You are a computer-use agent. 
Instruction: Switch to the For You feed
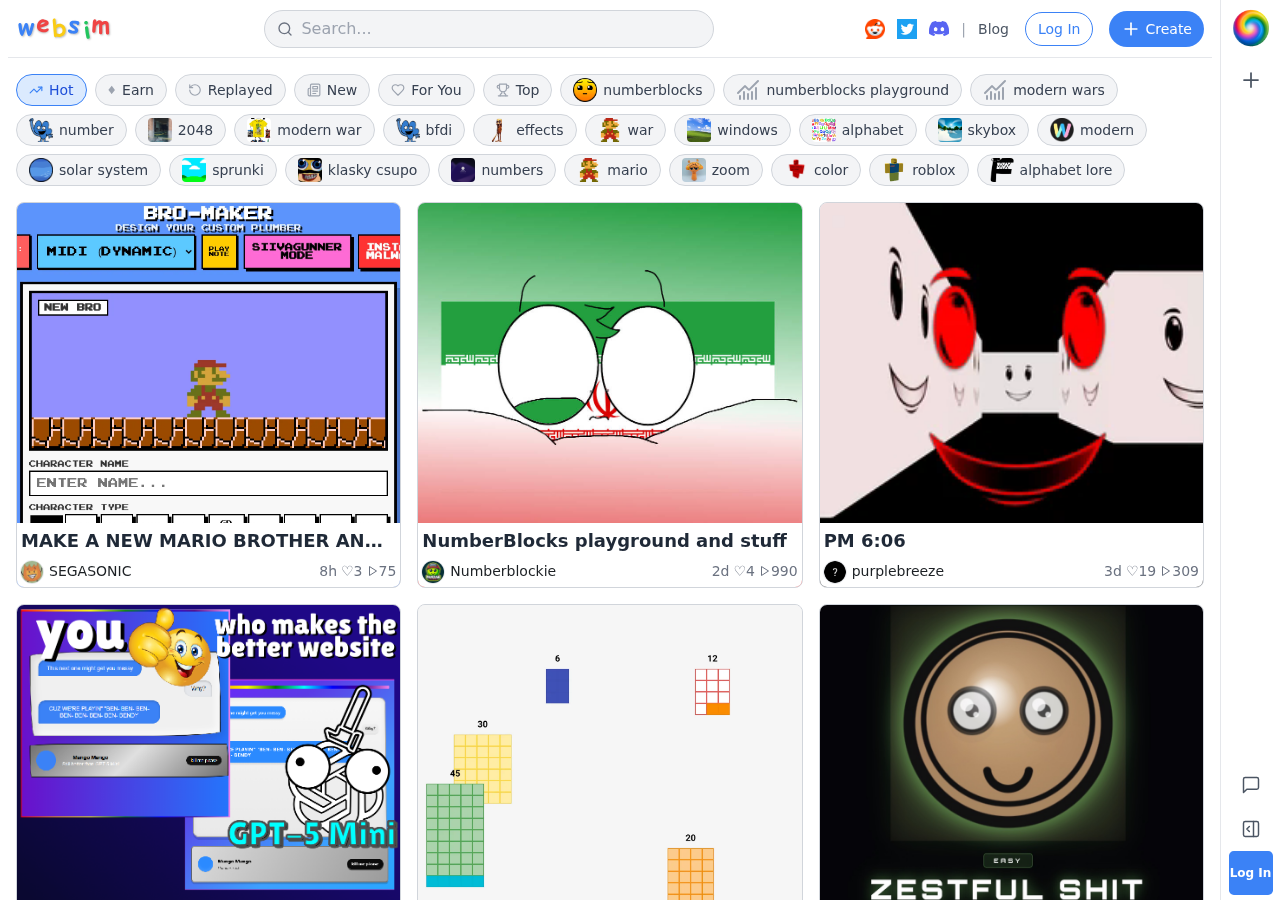coord(426,90)
